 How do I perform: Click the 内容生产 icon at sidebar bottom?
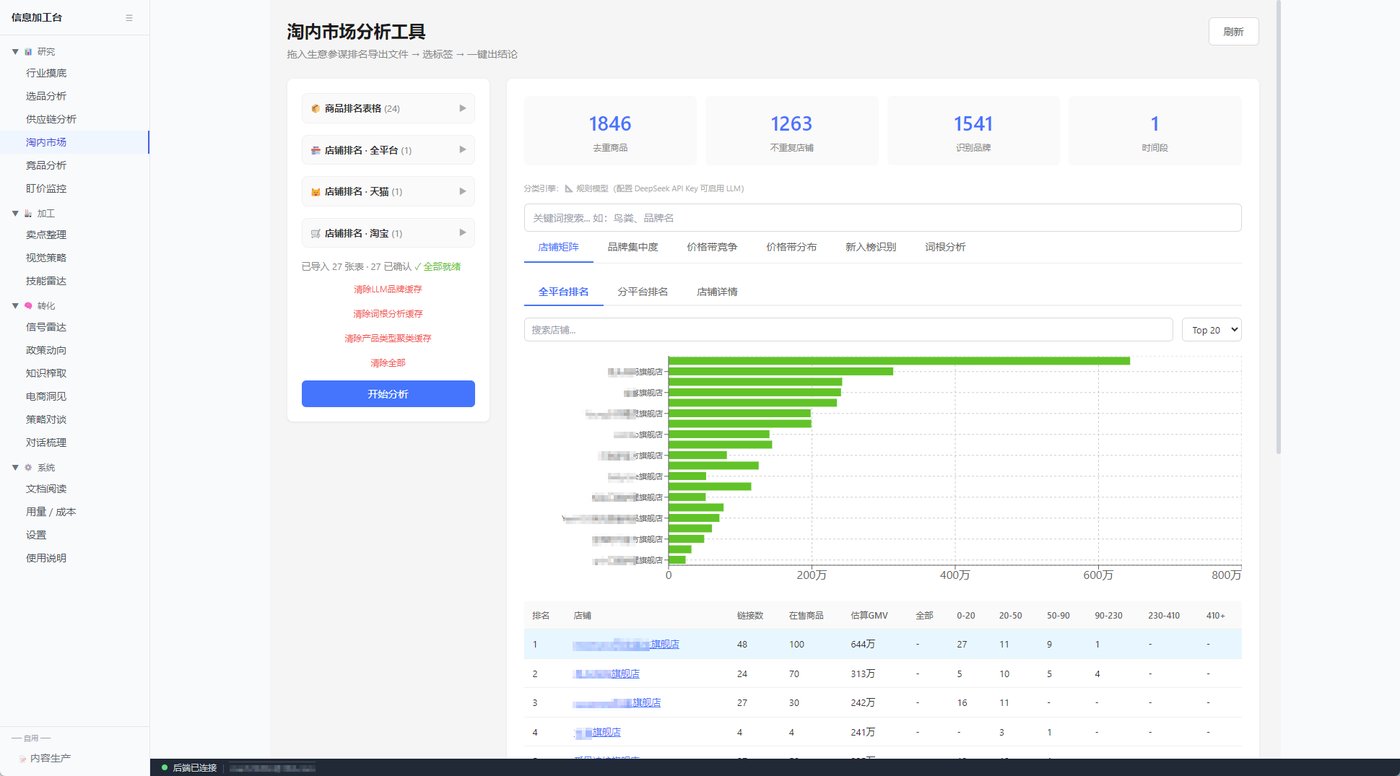[22, 759]
